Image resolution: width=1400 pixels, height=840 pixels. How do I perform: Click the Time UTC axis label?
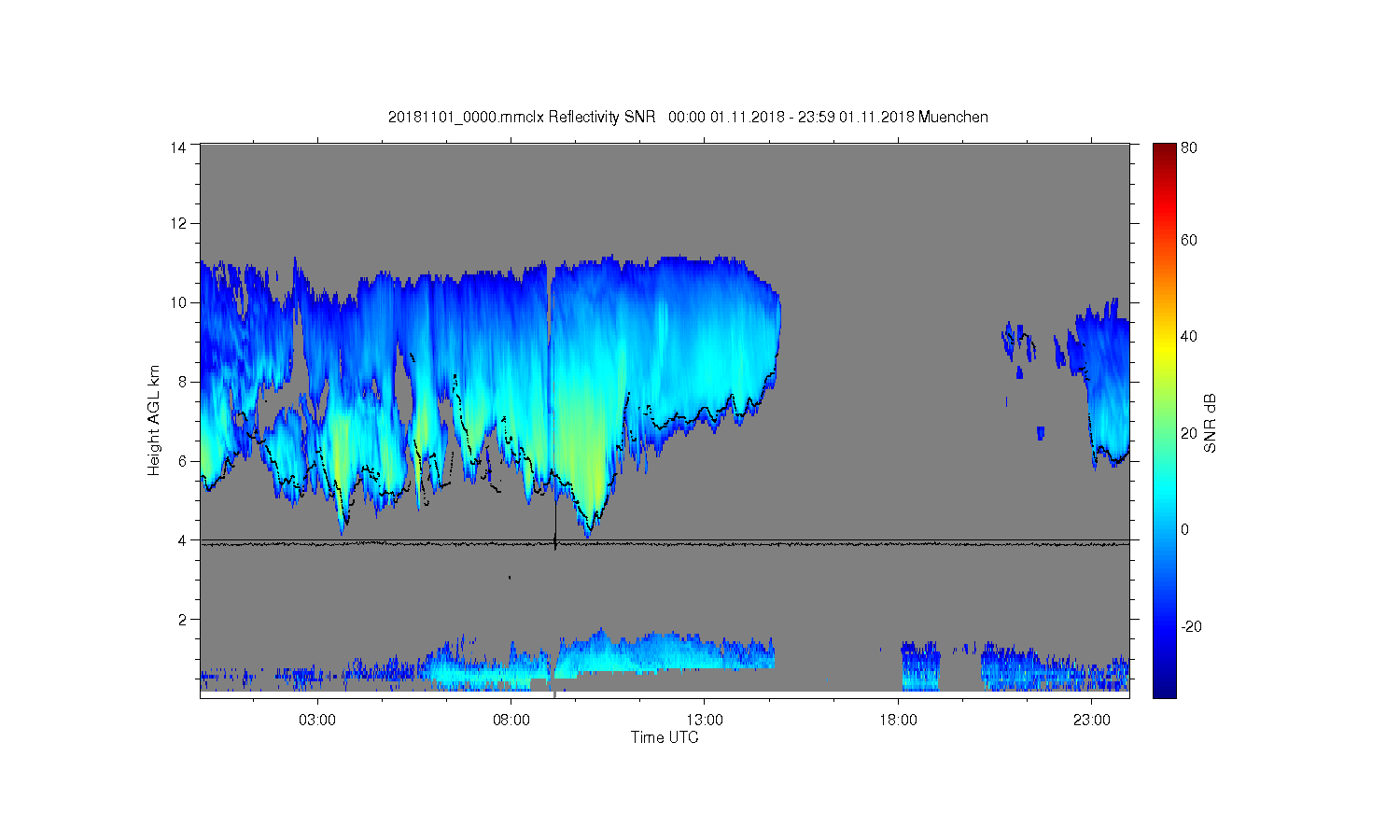pyautogui.click(x=665, y=737)
